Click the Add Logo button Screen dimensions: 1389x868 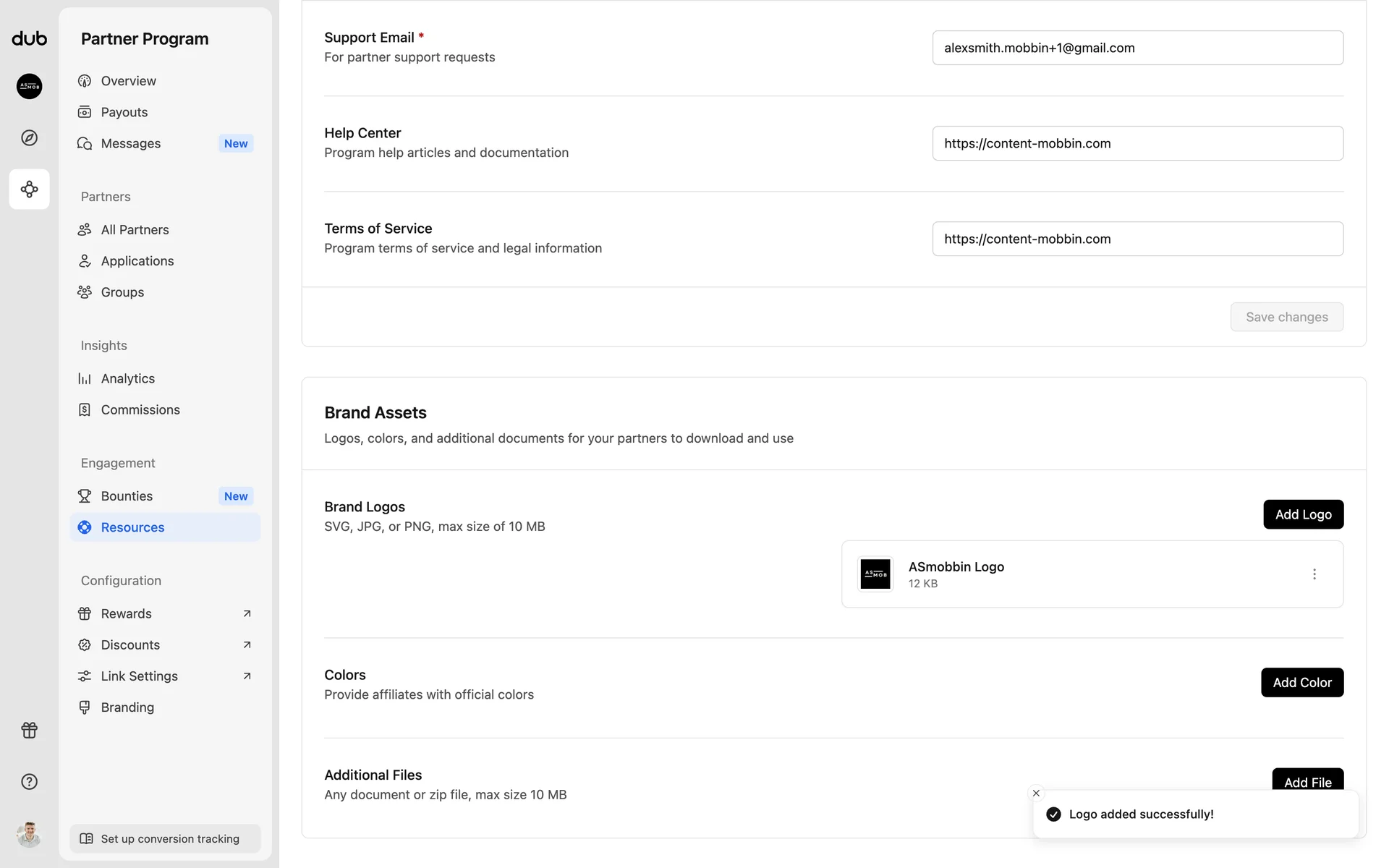coord(1303,514)
